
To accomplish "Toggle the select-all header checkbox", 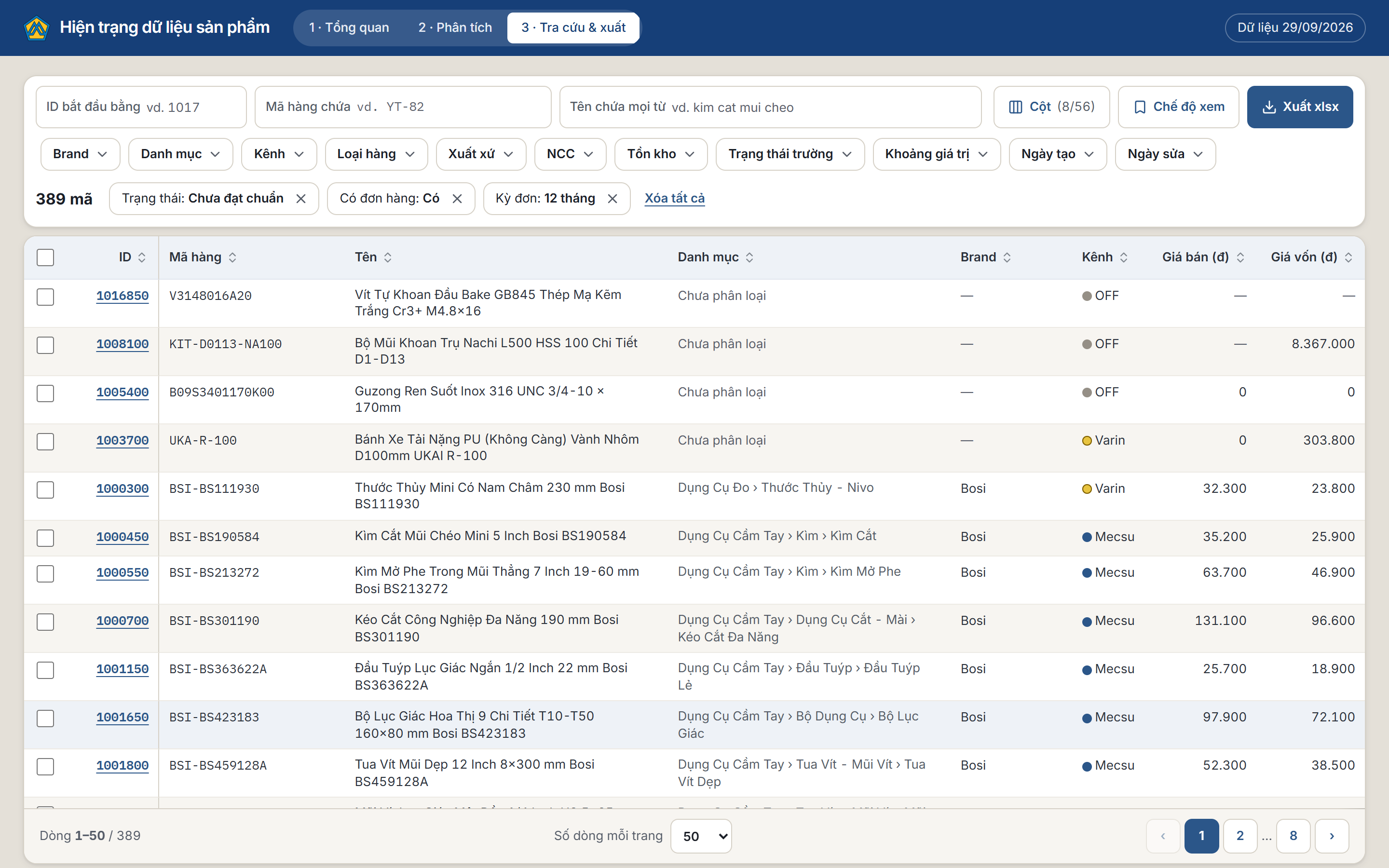I will tap(45, 257).
